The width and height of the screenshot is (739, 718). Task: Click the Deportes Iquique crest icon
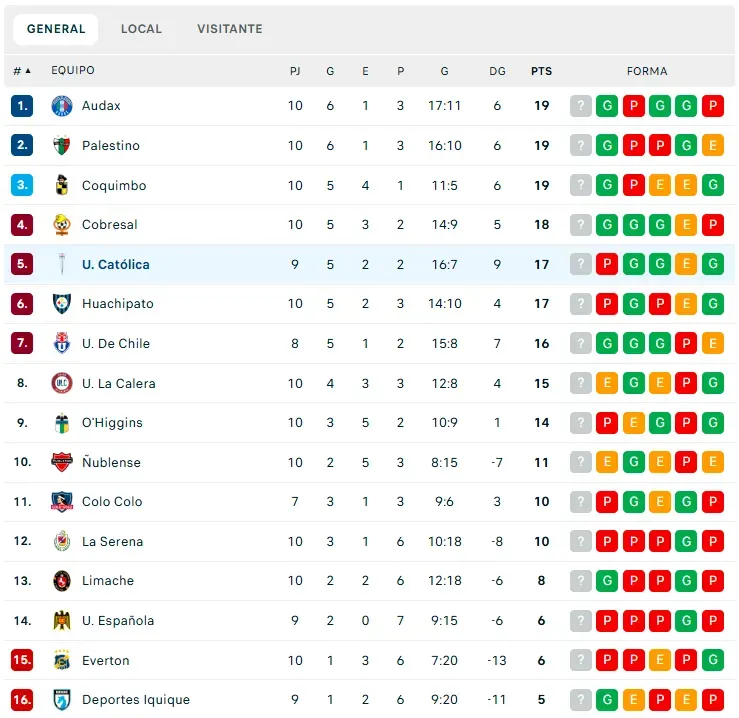62,700
